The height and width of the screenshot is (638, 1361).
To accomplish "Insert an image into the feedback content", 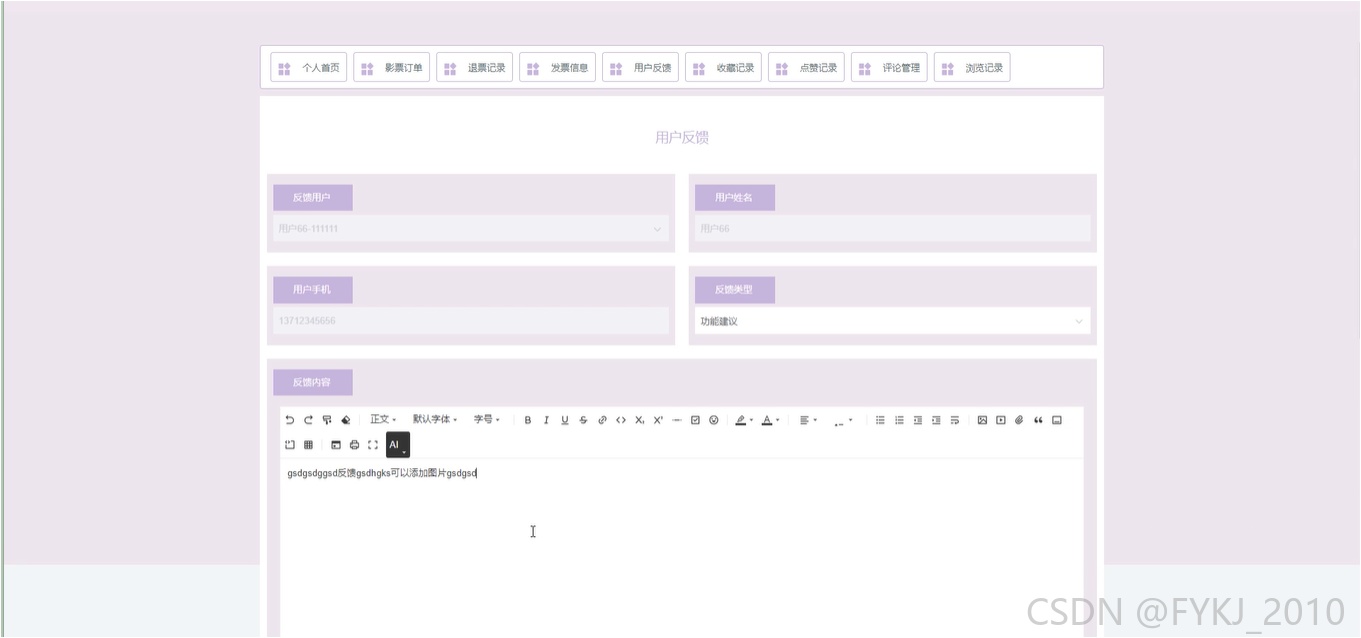I will [x=982, y=420].
